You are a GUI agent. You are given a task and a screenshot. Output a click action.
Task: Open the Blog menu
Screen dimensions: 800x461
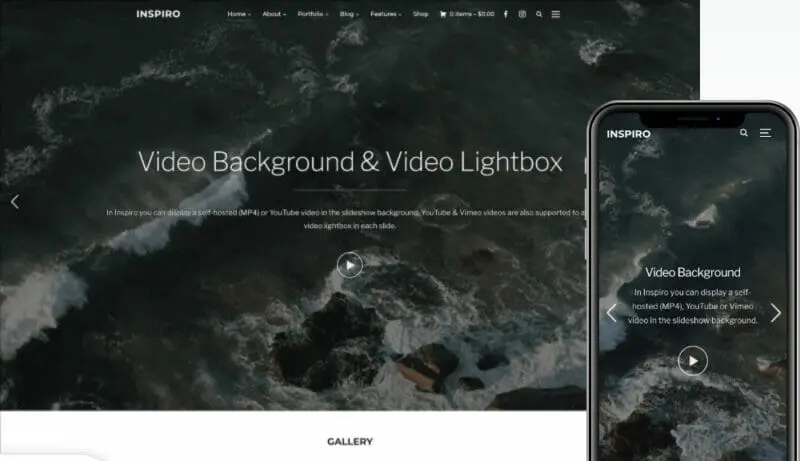[348, 14]
